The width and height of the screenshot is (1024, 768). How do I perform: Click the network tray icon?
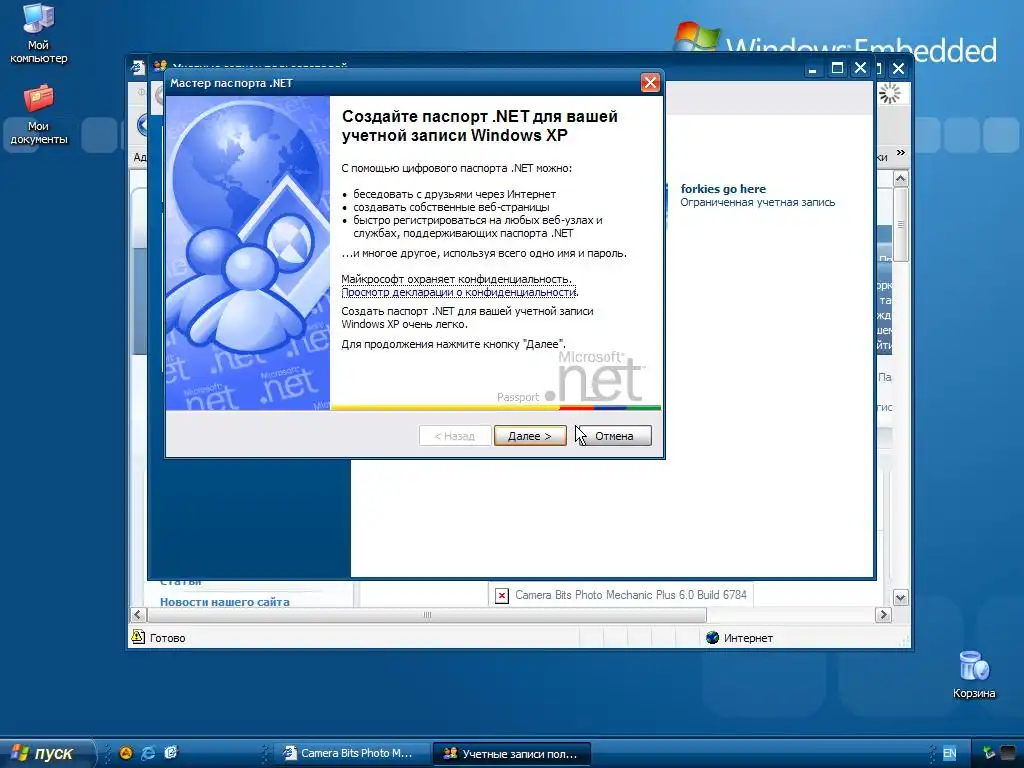(989, 753)
